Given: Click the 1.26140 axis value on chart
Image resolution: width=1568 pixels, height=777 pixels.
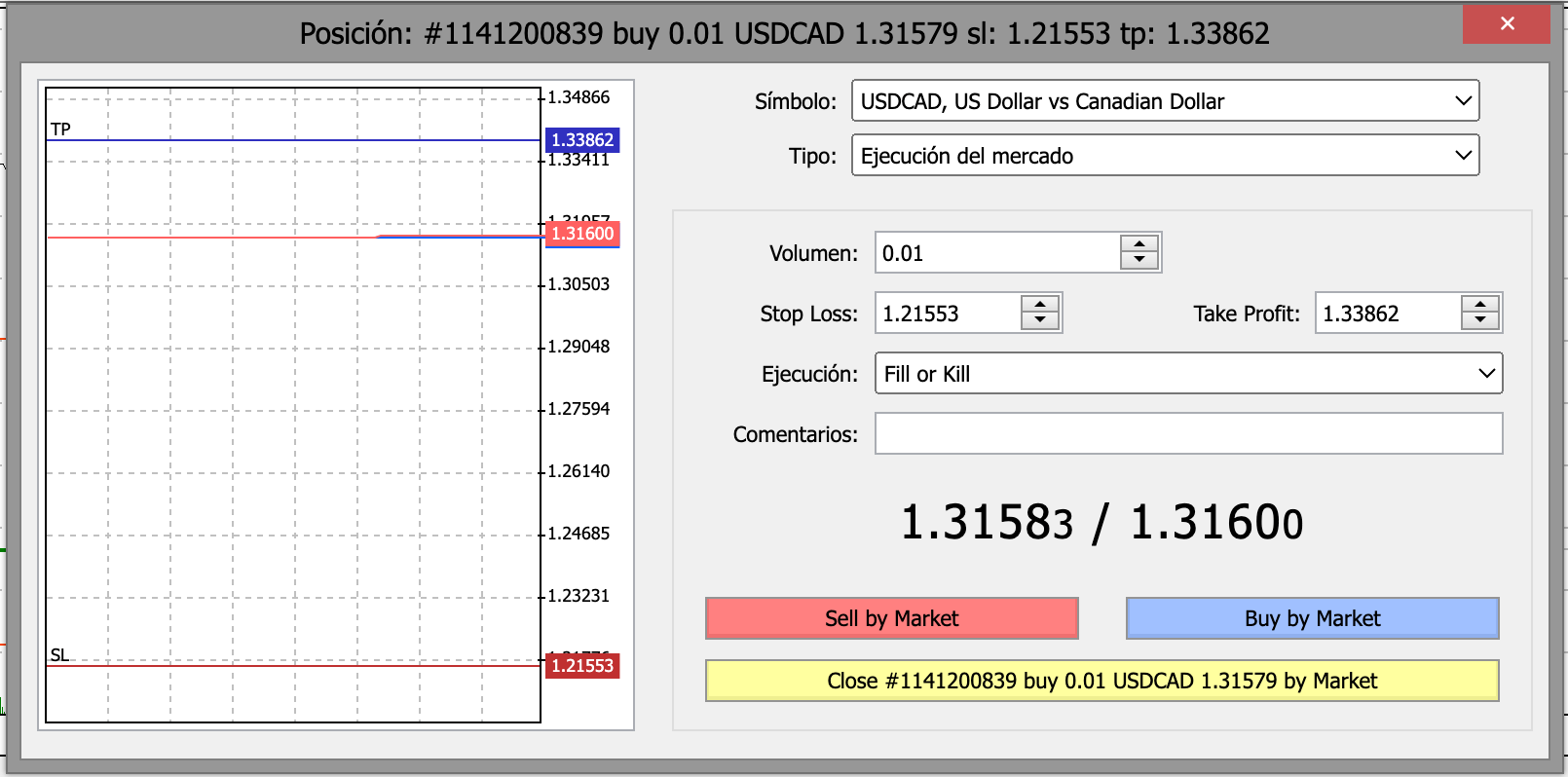Looking at the screenshot, I should (x=579, y=471).
